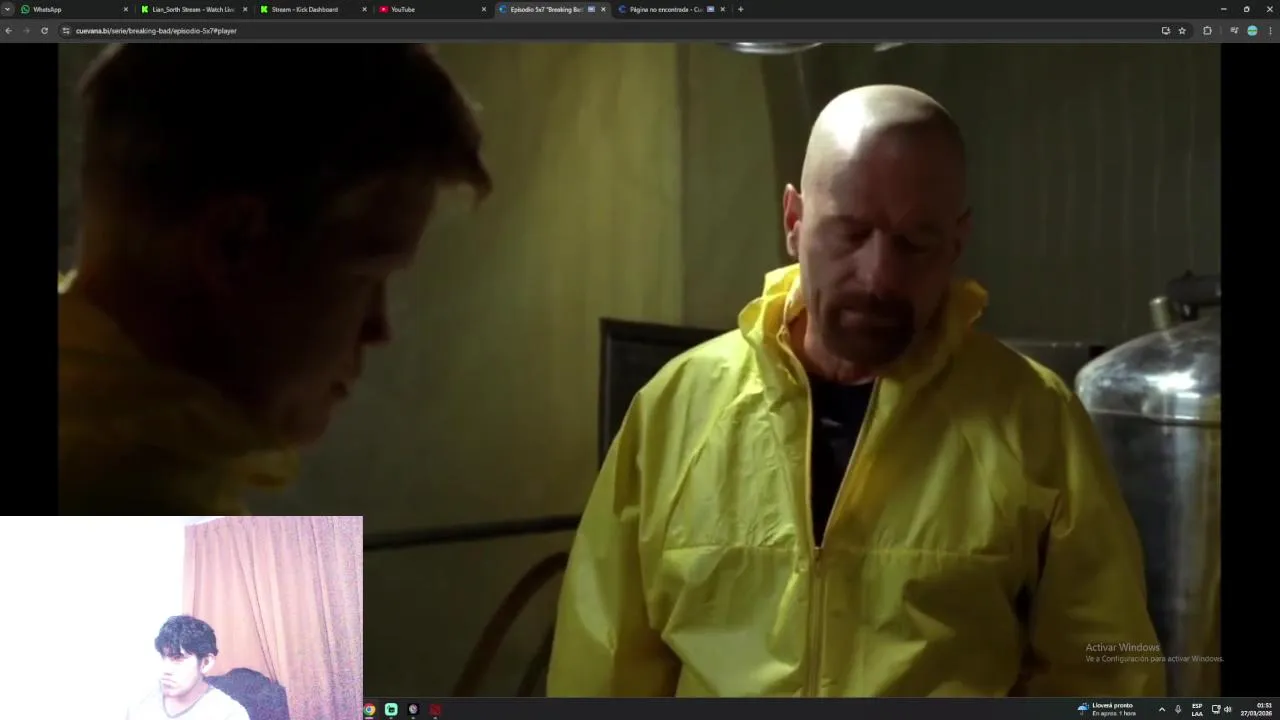Open a new browser tab

pos(740,9)
